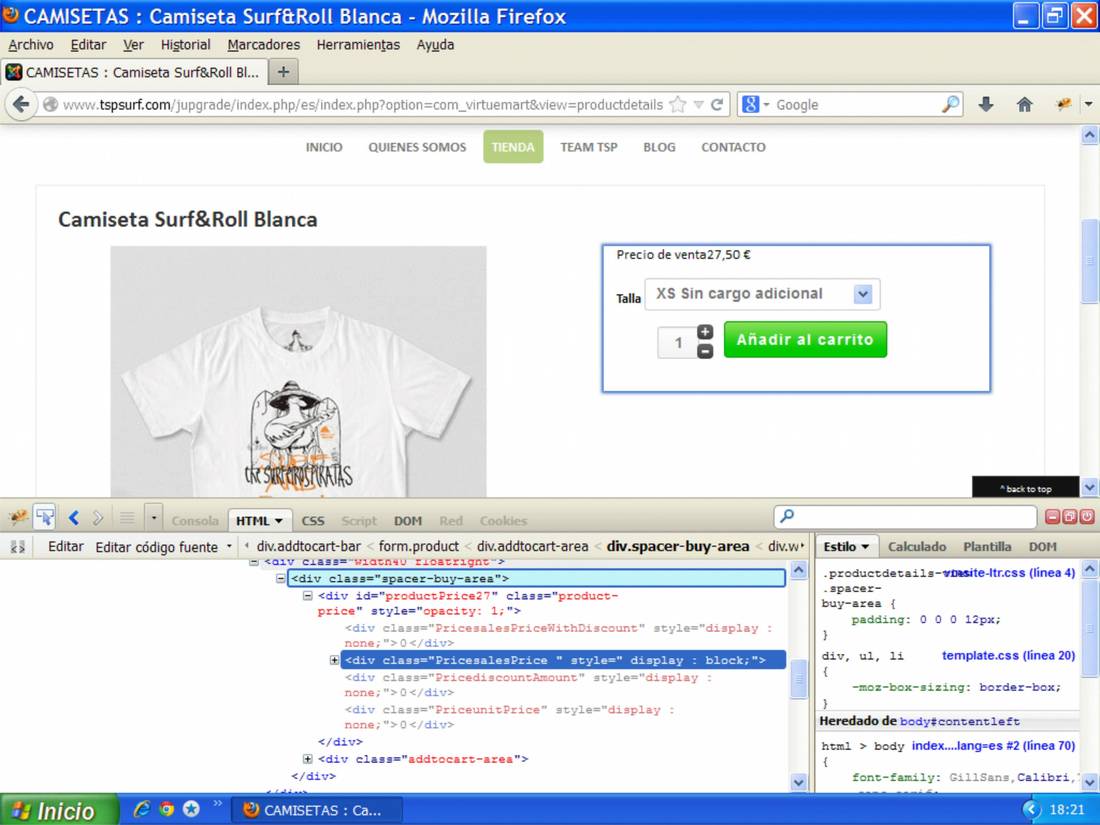This screenshot has width=1100, height=825.
Task: Go back in Firebug panel history
Action: click(x=74, y=518)
